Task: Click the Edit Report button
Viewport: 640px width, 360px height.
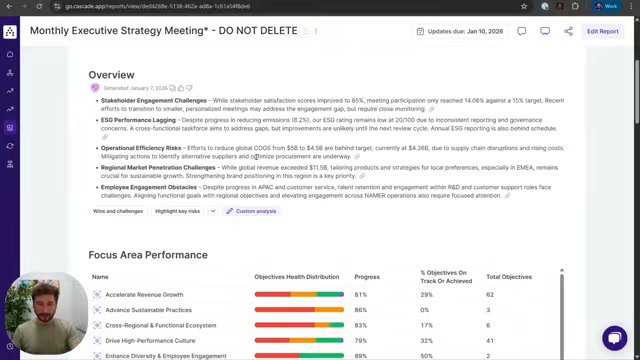Action: [602, 31]
